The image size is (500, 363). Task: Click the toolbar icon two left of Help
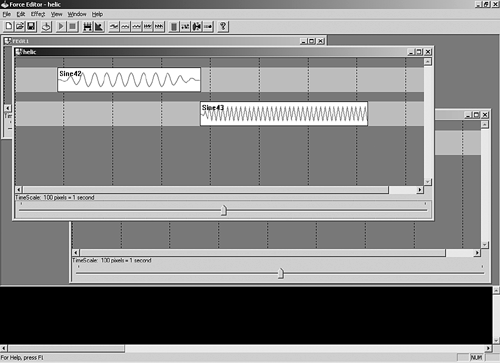197,26
